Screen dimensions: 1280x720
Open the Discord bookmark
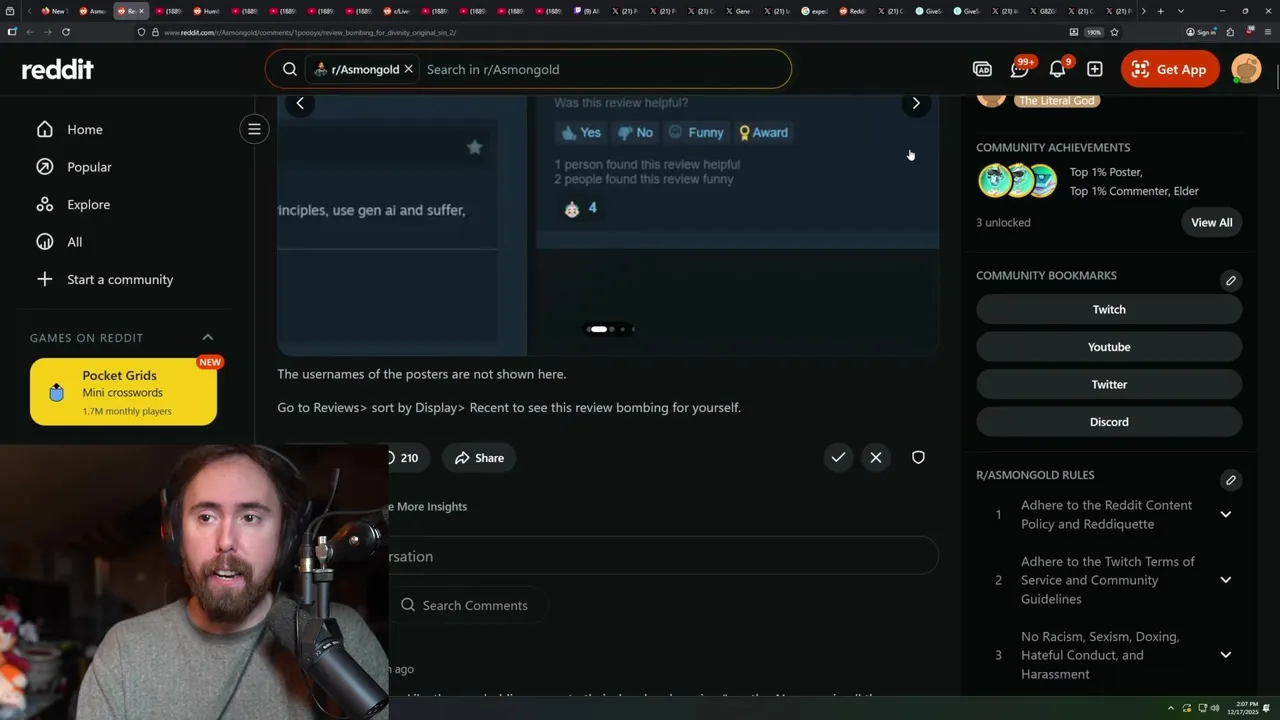[x=1109, y=422]
